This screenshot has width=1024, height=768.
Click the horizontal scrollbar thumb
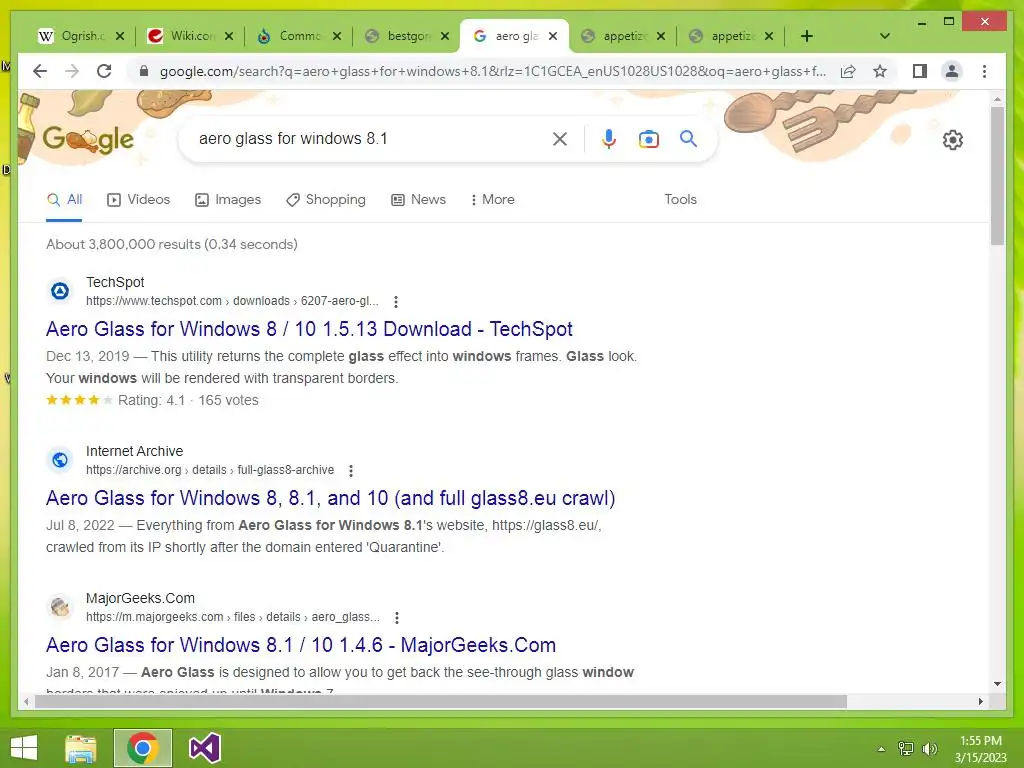(441, 701)
